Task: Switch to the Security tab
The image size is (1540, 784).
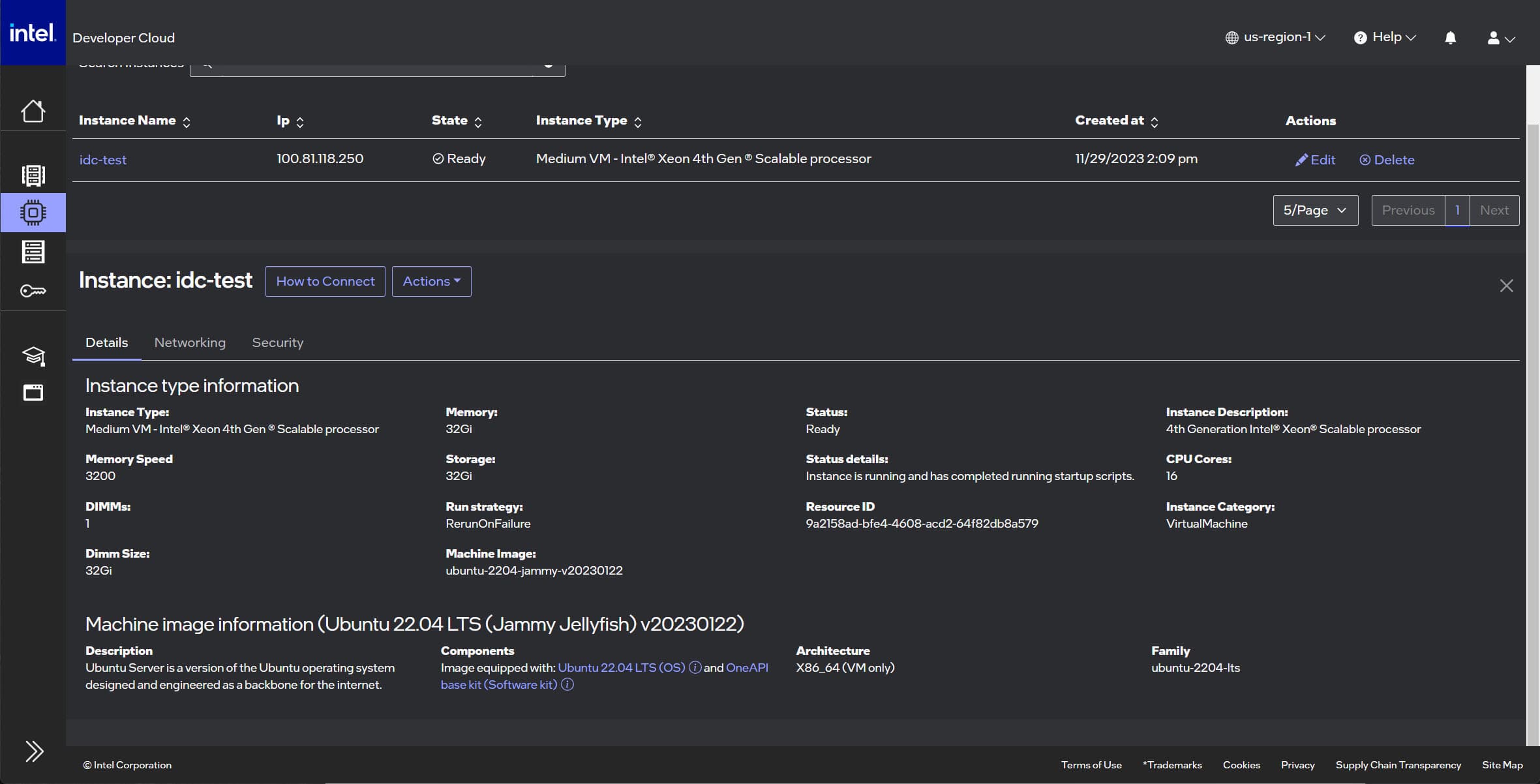Action: click(x=277, y=342)
